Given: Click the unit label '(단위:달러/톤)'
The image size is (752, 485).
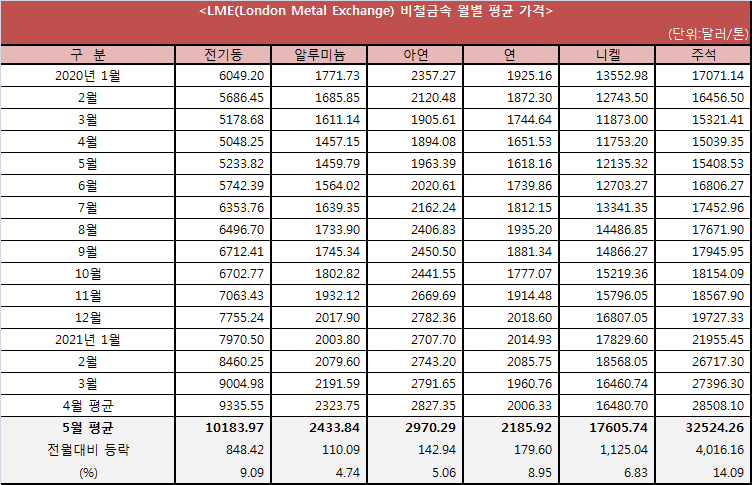Looking at the screenshot, I should click(x=708, y=34).
